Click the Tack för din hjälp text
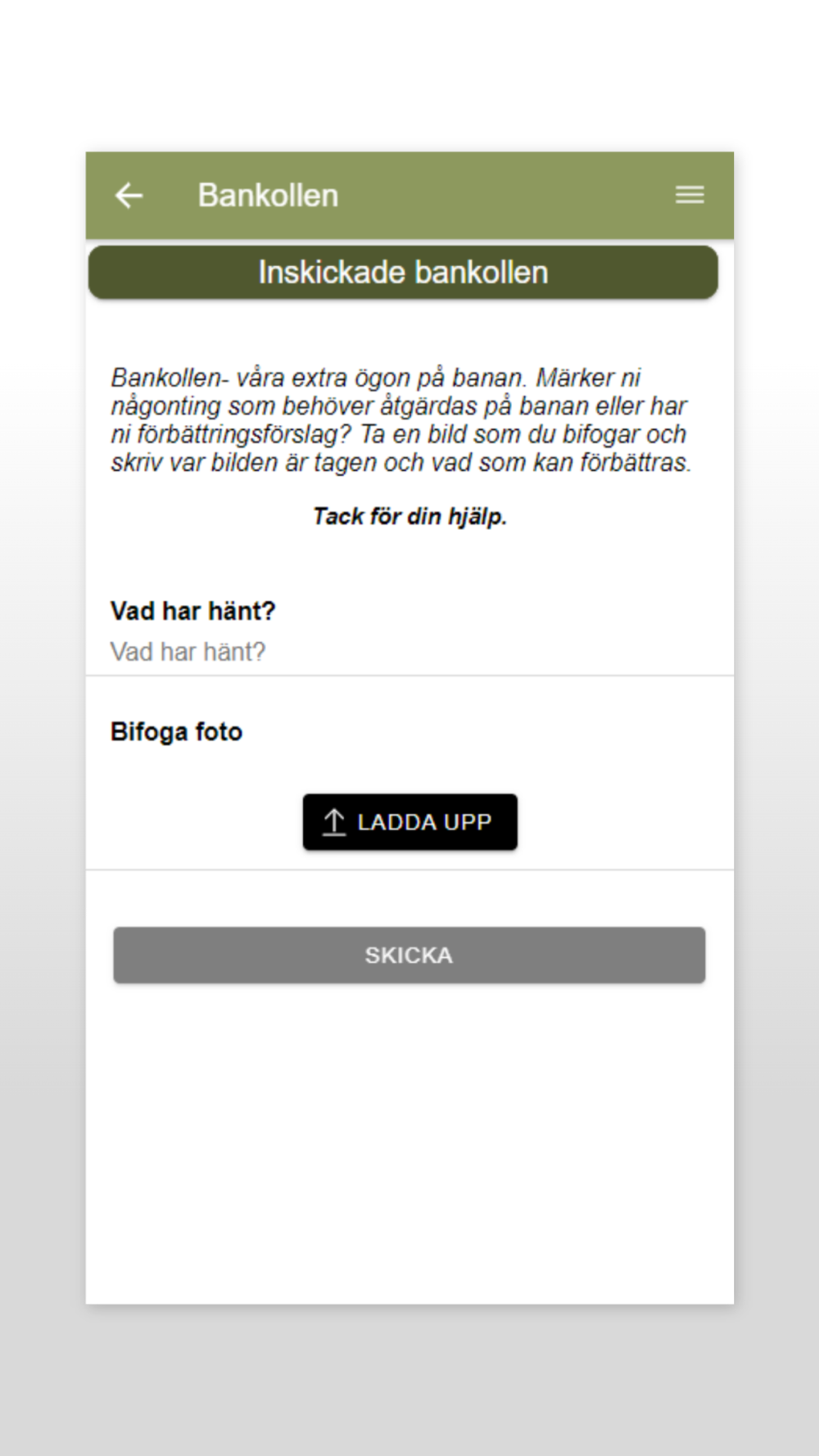The image size is (819, 1456). [409, 516]
